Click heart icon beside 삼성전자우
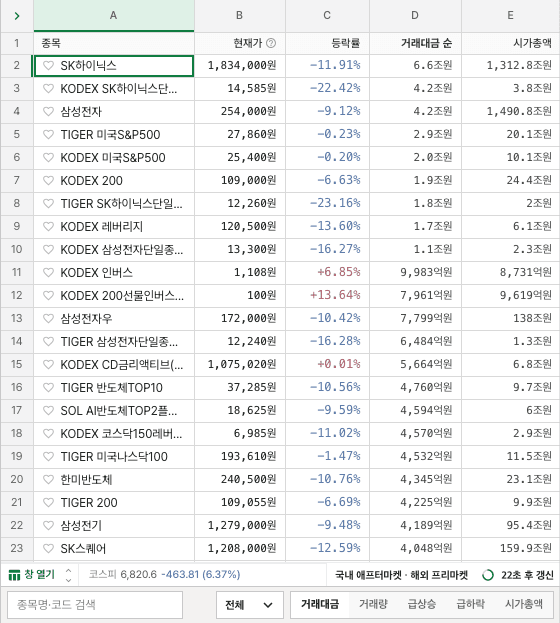560x623 pixels. 48,319
